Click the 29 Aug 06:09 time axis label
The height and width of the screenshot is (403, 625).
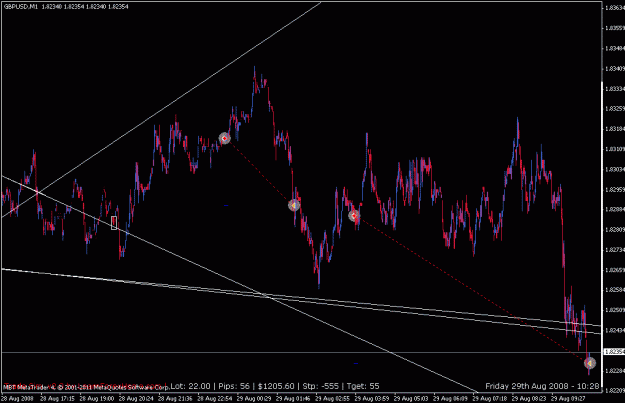(450, 398)
